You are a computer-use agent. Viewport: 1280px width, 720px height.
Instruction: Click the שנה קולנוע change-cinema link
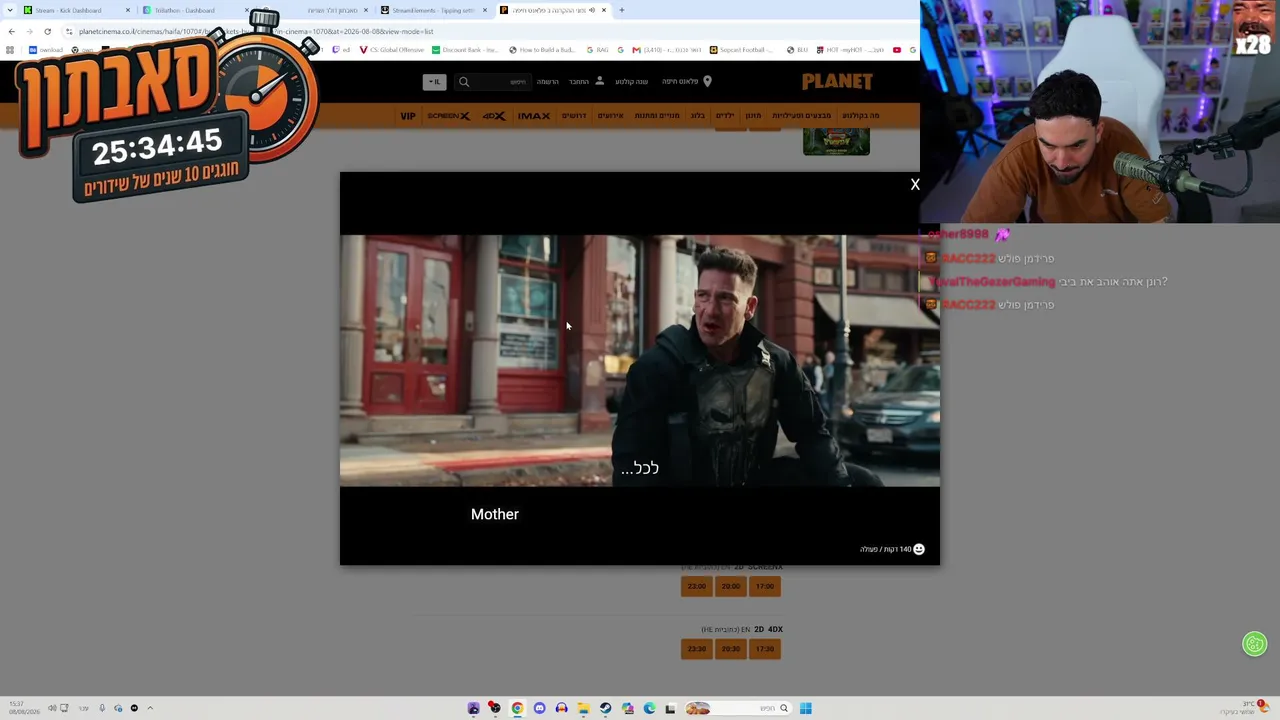click(632, 82)
